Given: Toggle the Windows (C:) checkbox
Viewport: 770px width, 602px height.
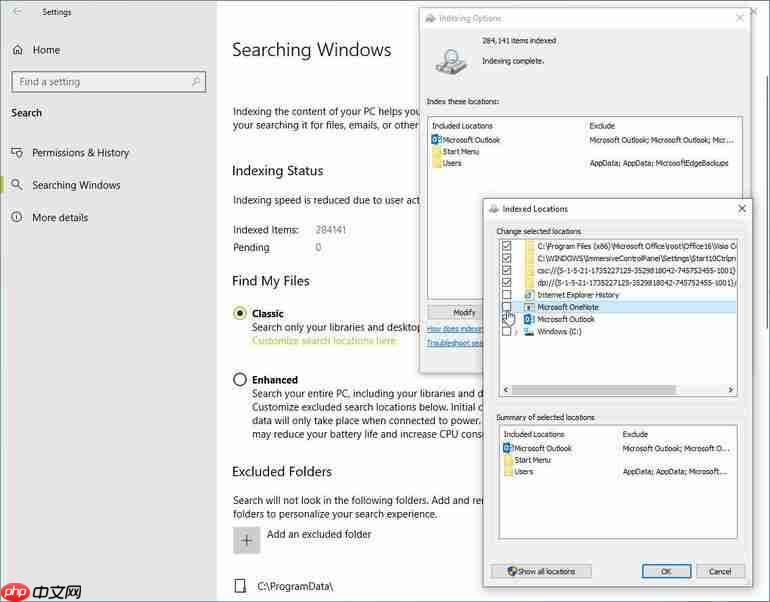Looking at the screenshot, I should (507, 332).
